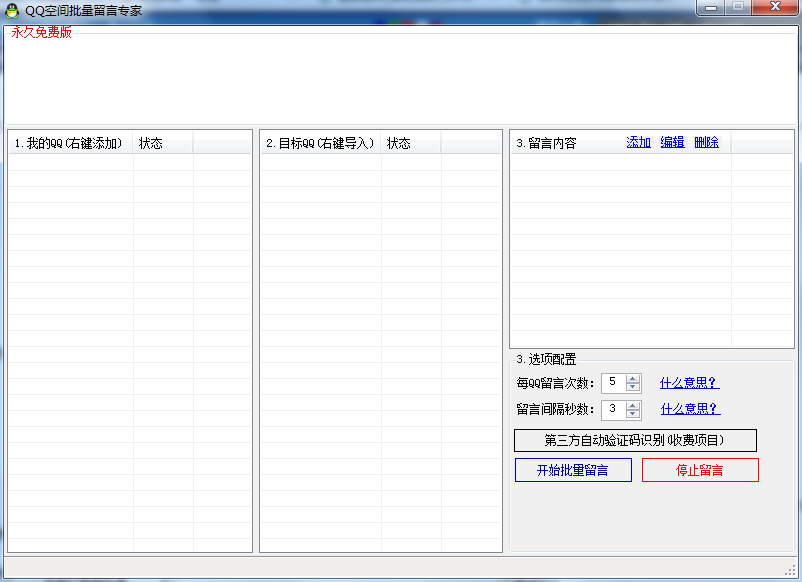This screenshot has width=802, height=582.
Task: Decrease the 留言间隔秒数 value with down arrow
Action: 633,413
